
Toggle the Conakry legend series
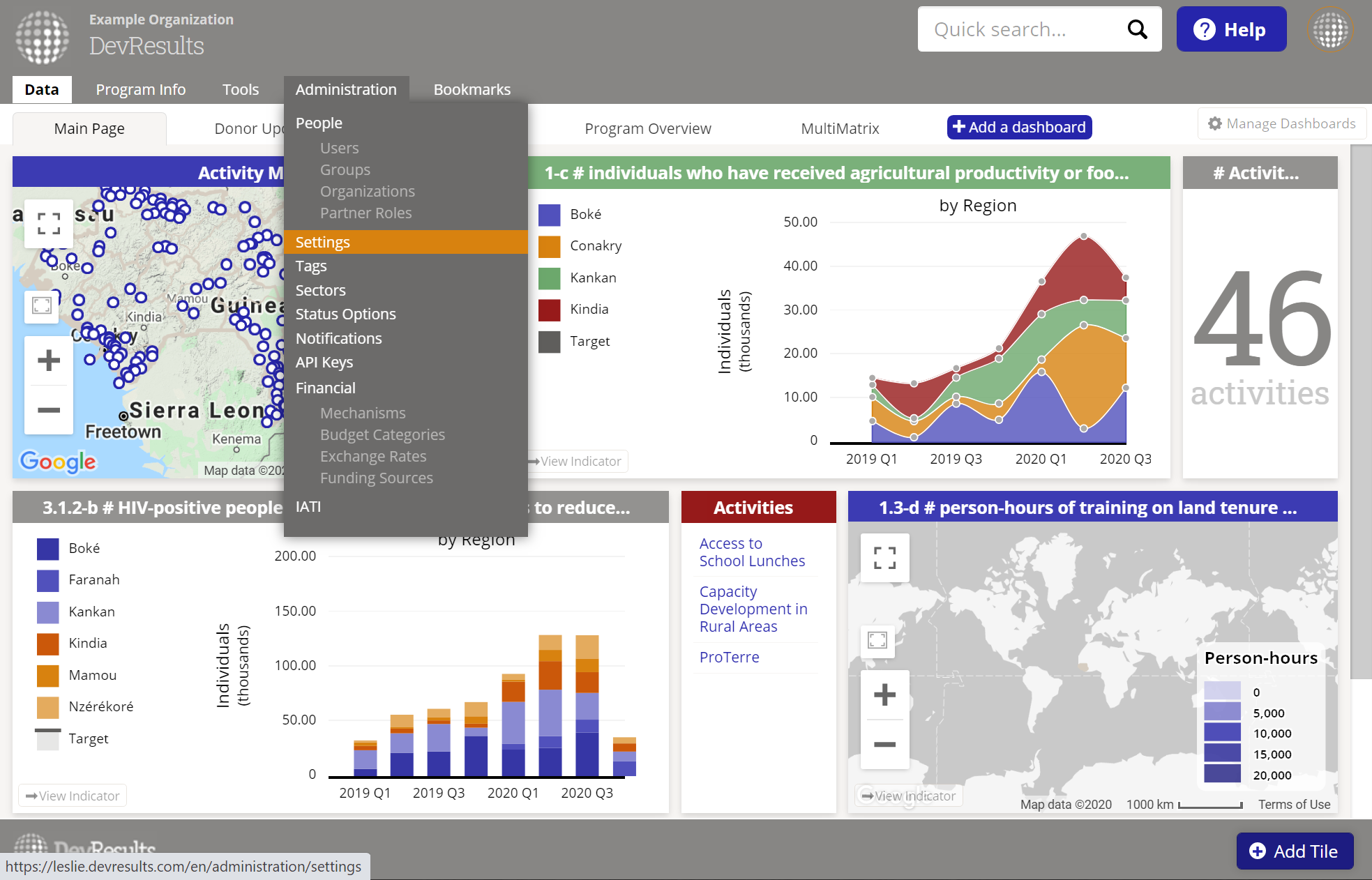pos(595,245)
